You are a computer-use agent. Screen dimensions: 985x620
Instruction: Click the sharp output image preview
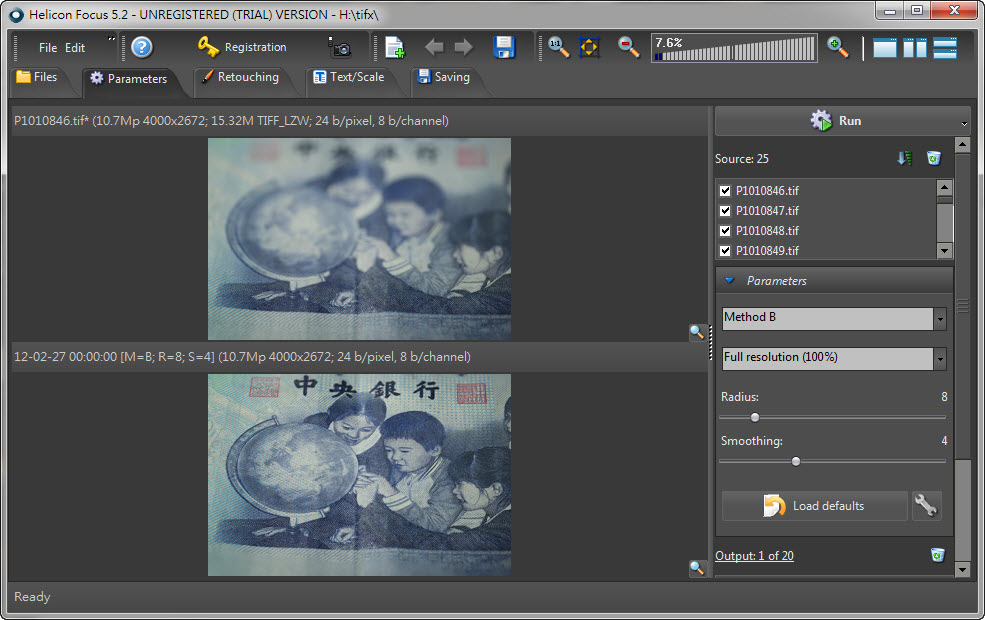[359, 475]
